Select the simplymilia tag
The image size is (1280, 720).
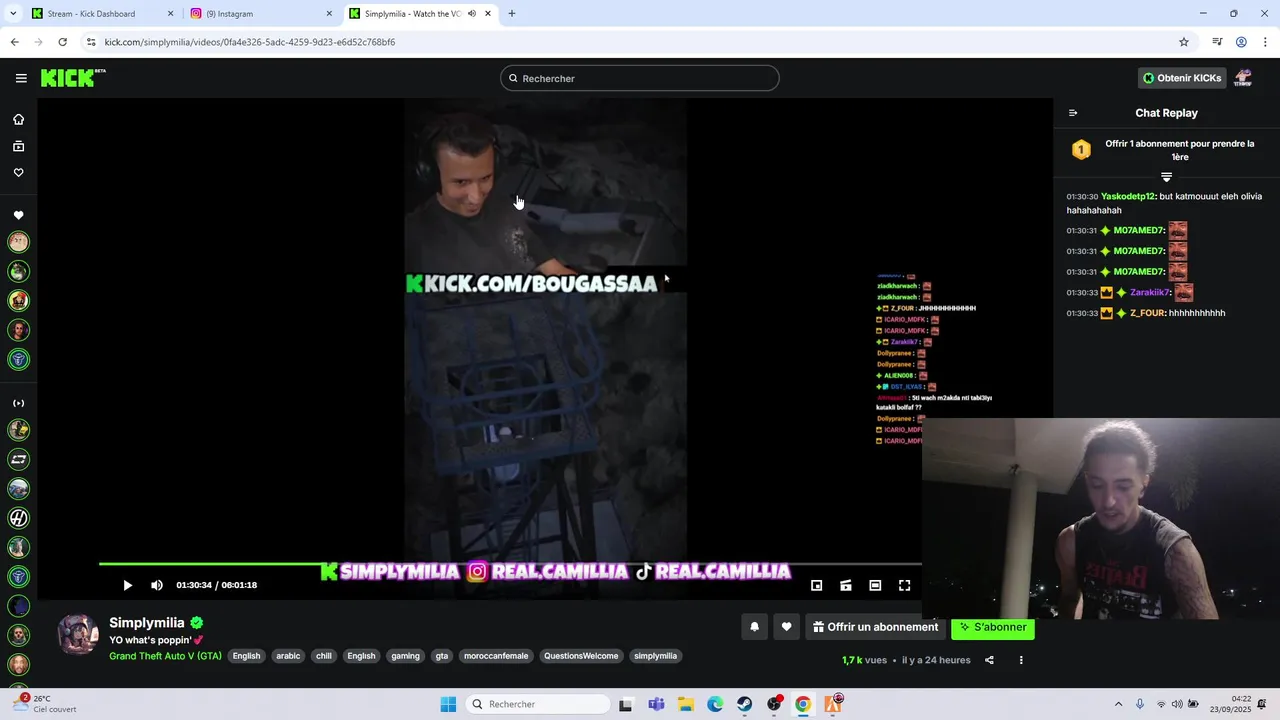pos(656,656)
